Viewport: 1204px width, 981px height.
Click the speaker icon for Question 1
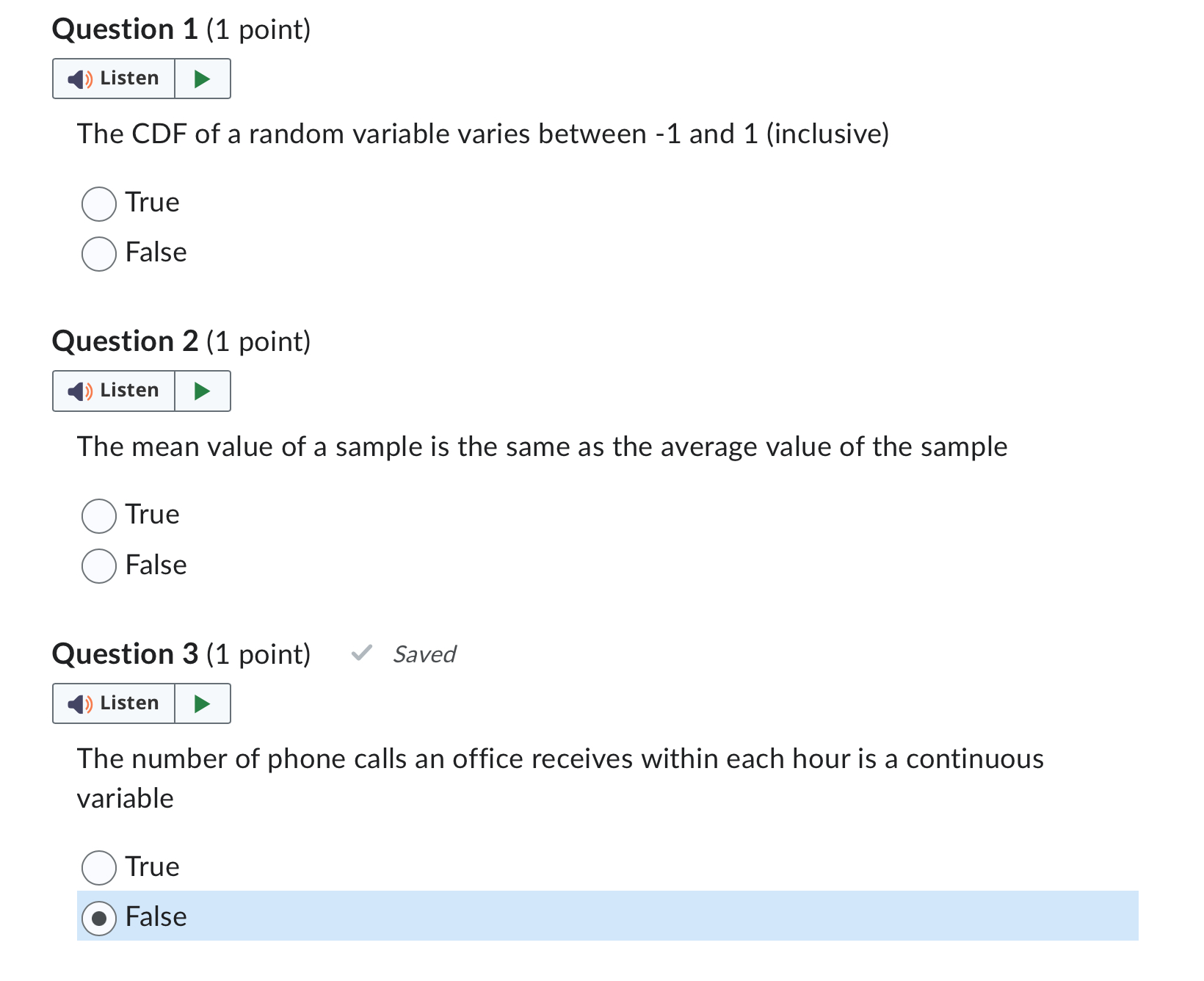click(x=79, y=78)
